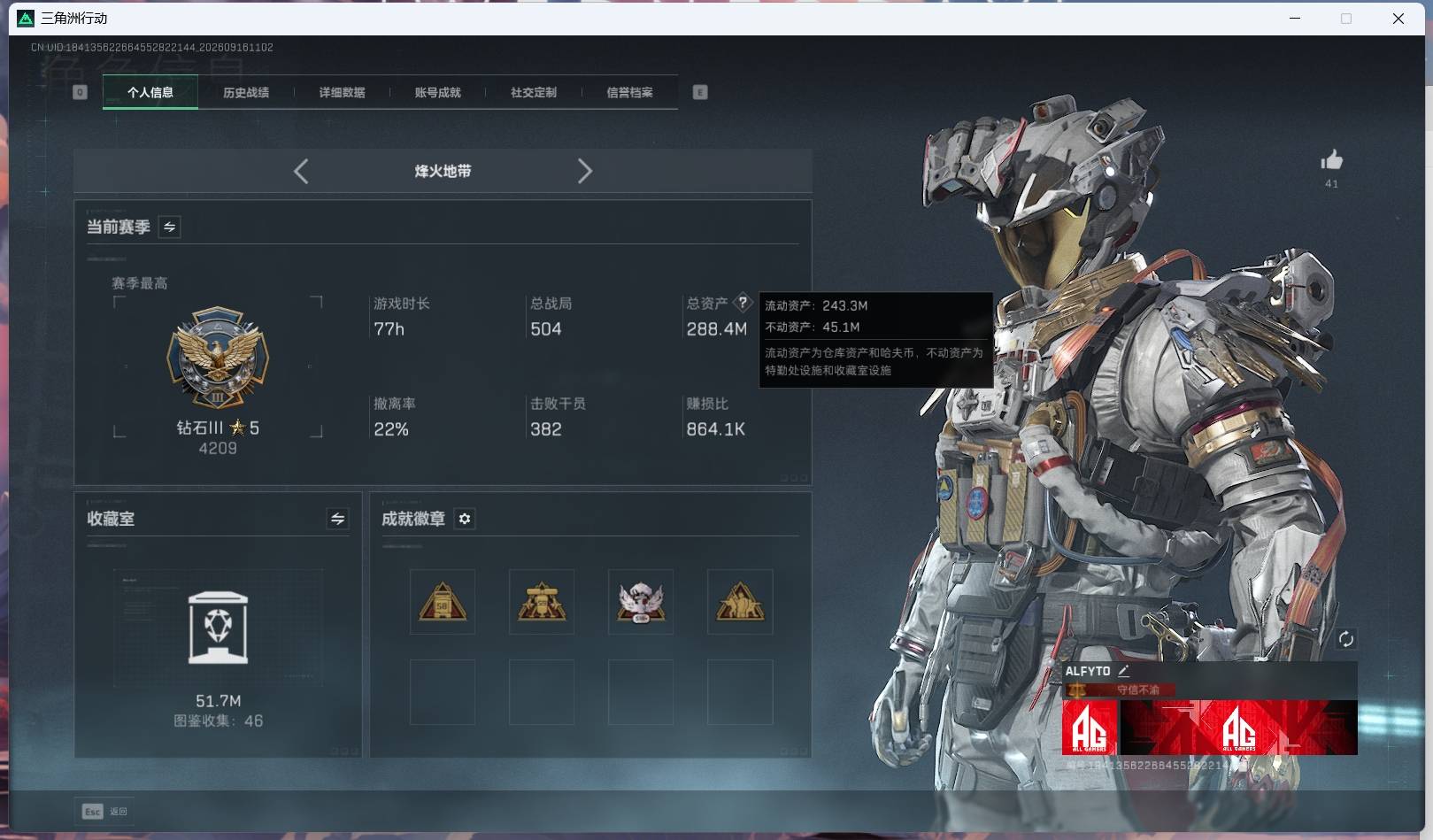1433x840 pixels.
Task: Edit the ALFYTO name with pencil icon
Action: pos(1123,671)
